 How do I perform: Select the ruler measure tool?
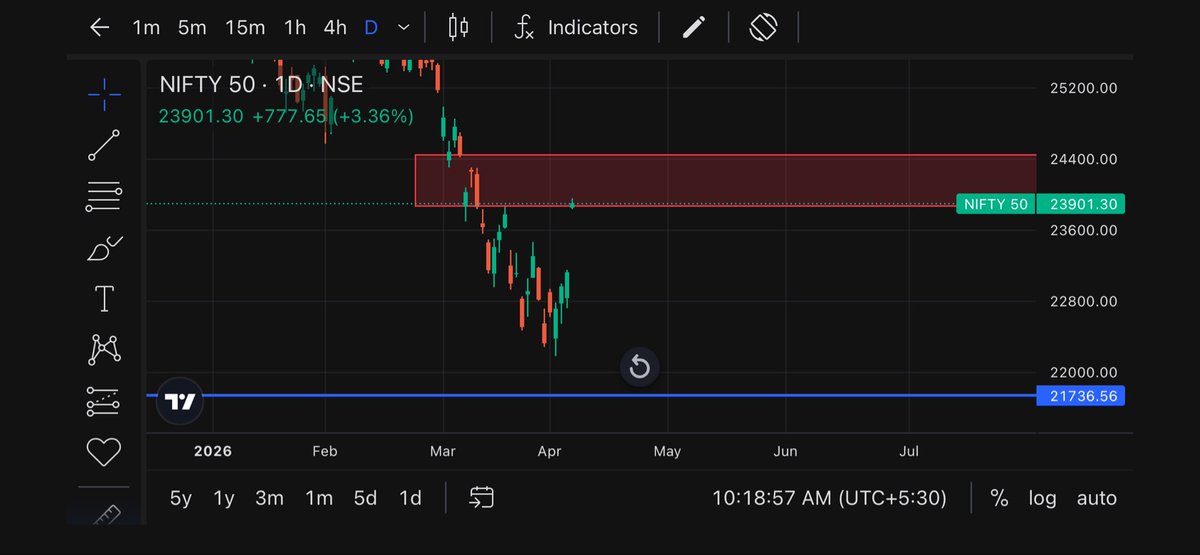(x=104, y=514)
